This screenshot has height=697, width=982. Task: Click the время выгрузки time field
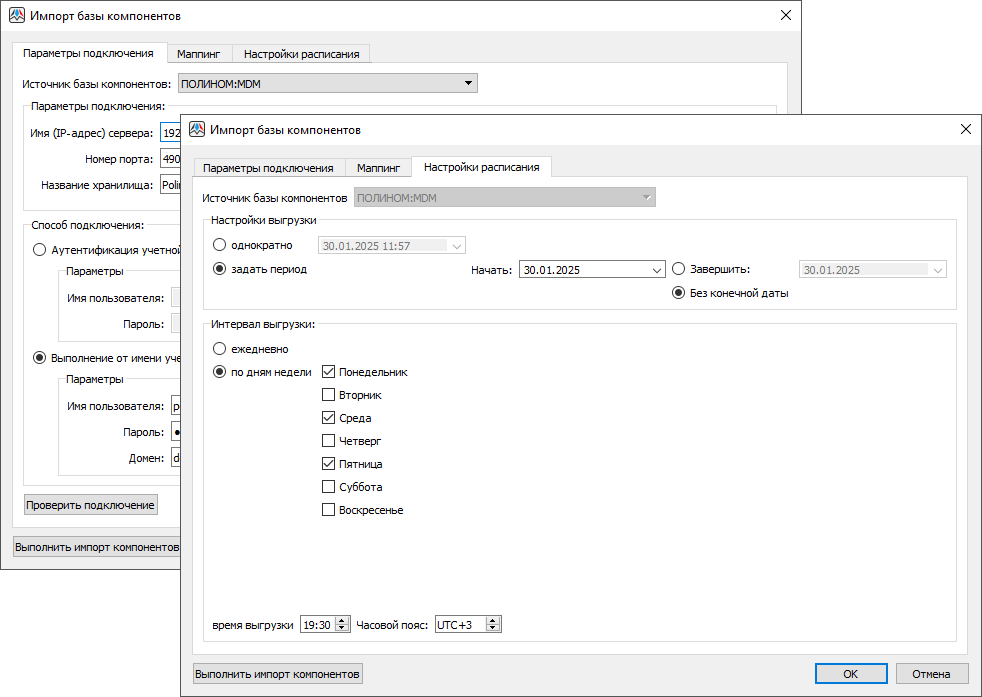click(x=317, y=625)
